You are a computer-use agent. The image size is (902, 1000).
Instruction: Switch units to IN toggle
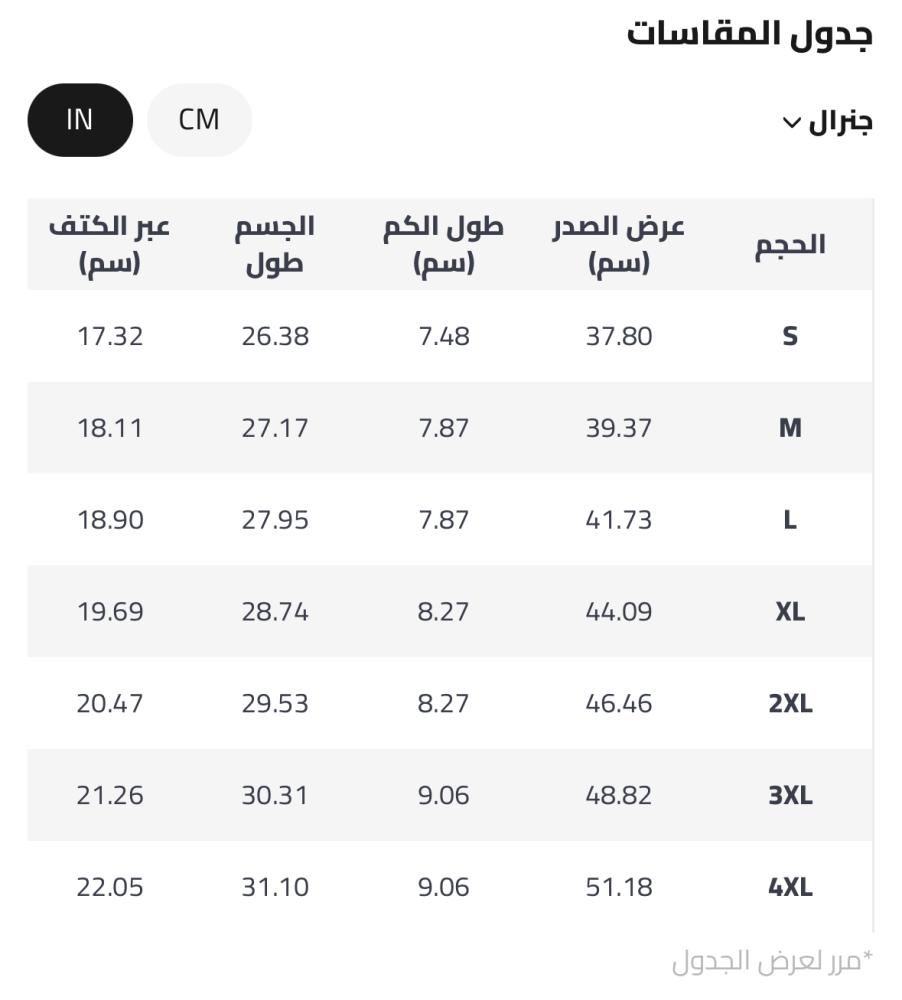80,120
